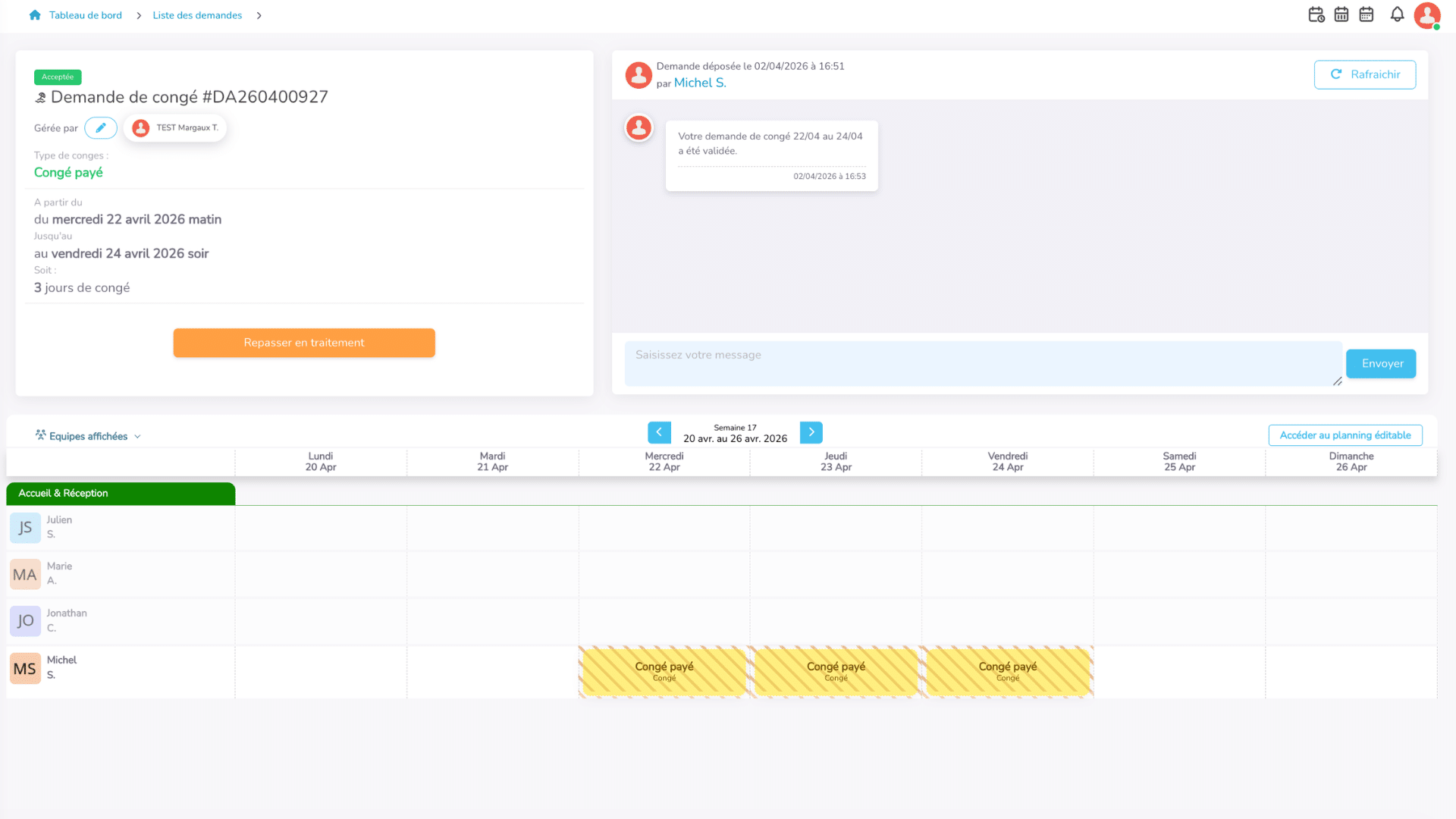This screenshot has height=819, width=1456.
Task: Open the weekly calendar view icon
Action: [1341, 14]
